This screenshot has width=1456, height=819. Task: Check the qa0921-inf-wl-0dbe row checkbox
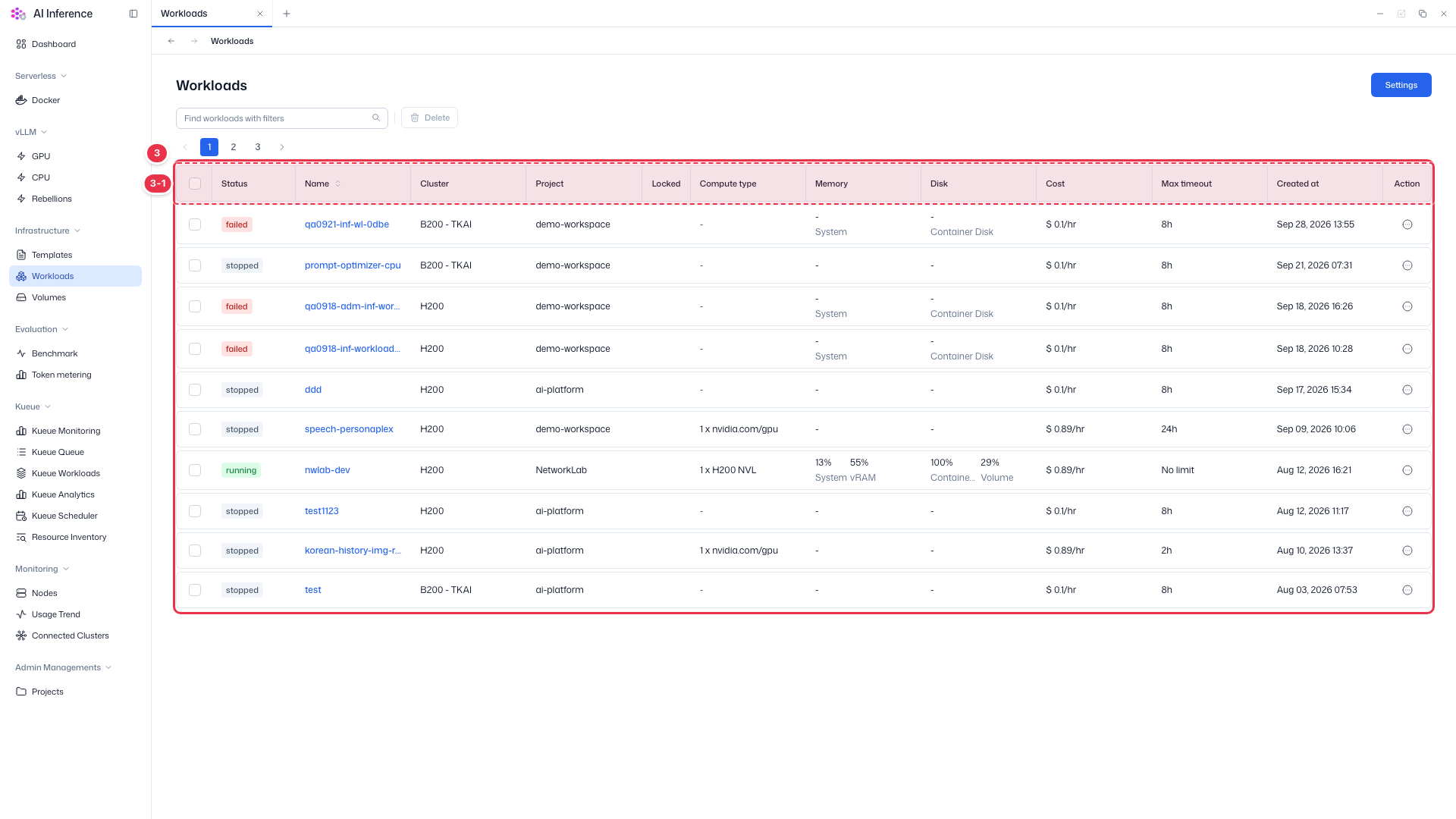[x=195, y=224]
